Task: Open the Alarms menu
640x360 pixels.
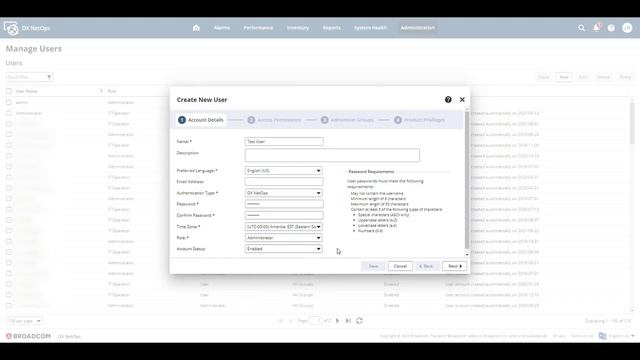Action: coord(222,28)
